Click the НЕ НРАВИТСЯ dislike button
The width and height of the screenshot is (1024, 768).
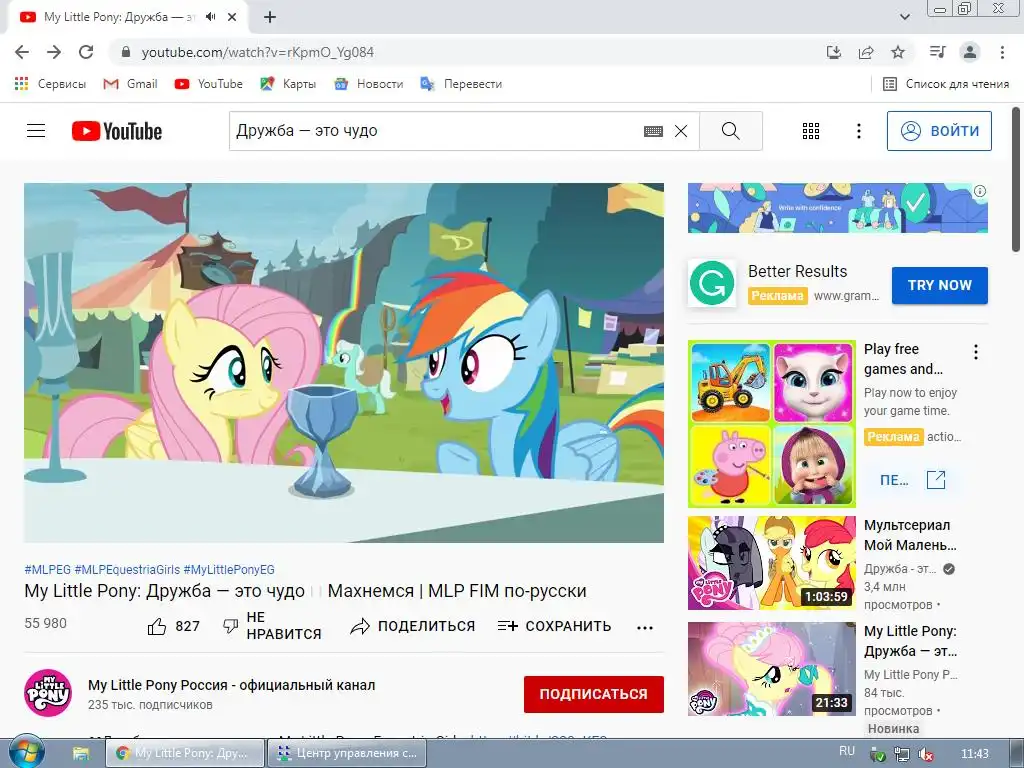tap(272, 626)
